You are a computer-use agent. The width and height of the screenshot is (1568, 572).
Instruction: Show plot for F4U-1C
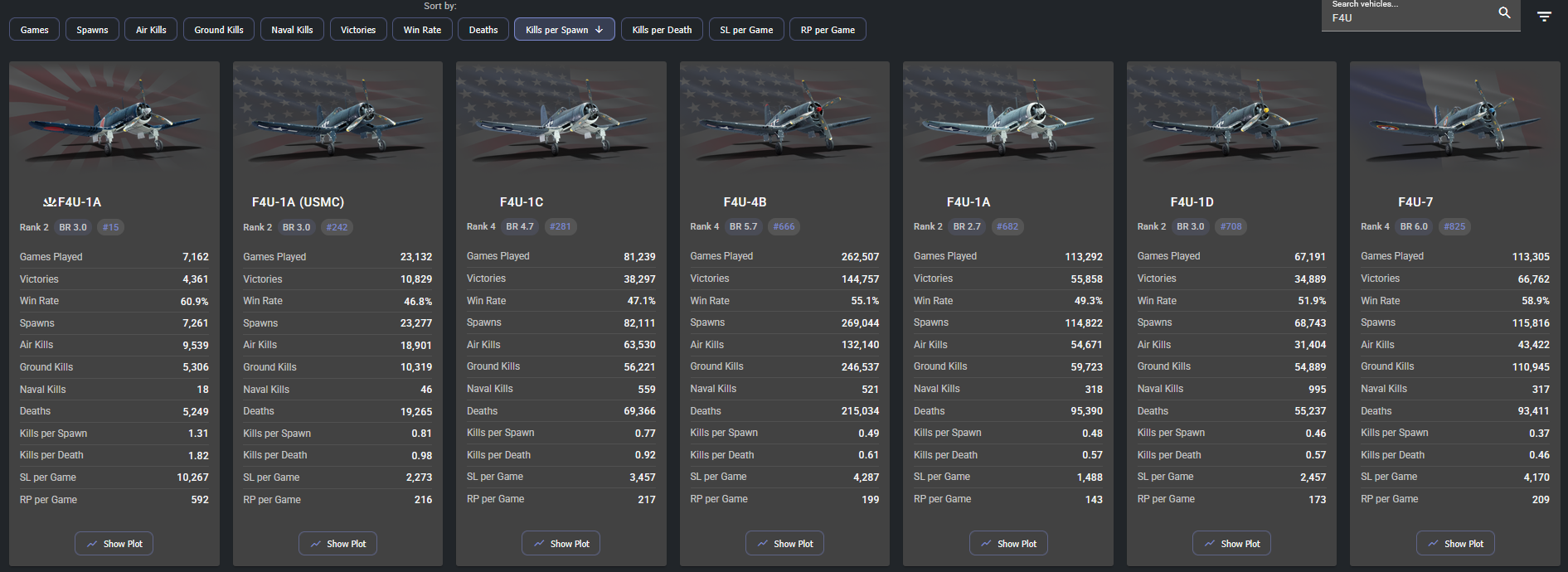(x=561, y=544)
